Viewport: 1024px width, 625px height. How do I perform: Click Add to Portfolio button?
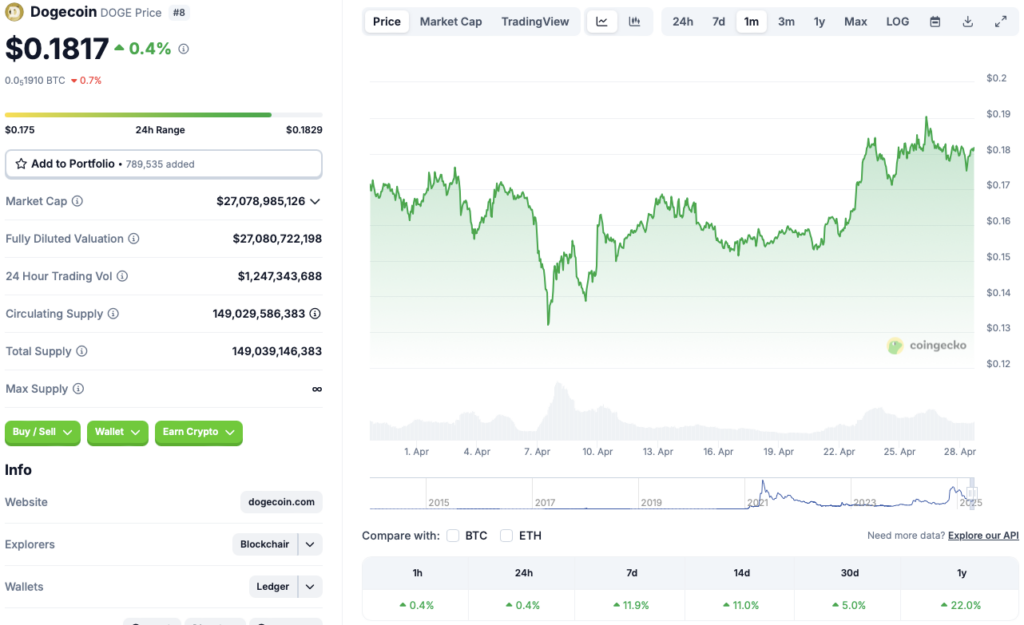[163, 164]
